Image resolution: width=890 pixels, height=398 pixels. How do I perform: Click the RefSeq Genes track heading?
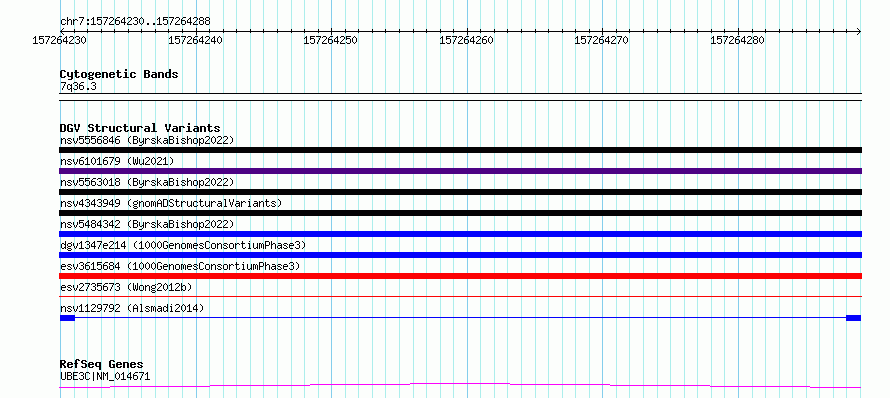pos(102,365)
